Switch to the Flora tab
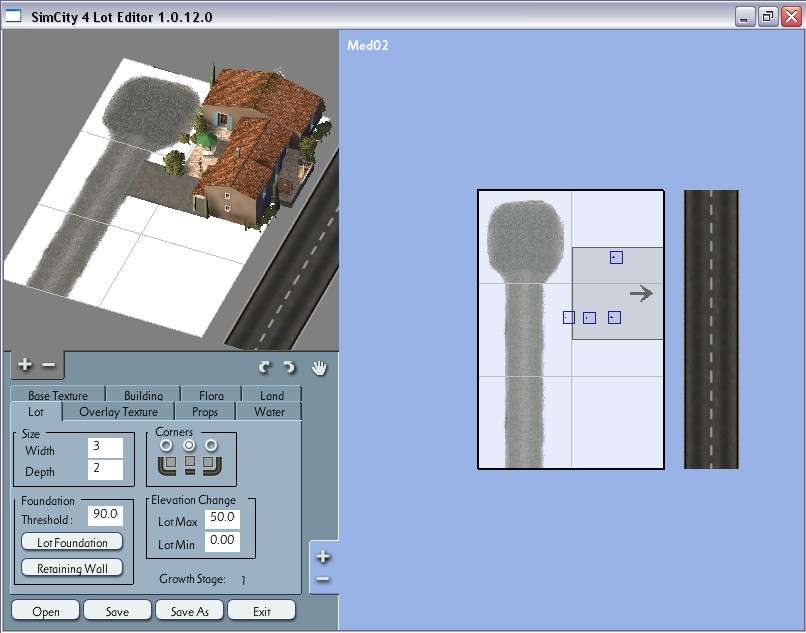Viewport: 806px width, 633px height. point(211,394)
